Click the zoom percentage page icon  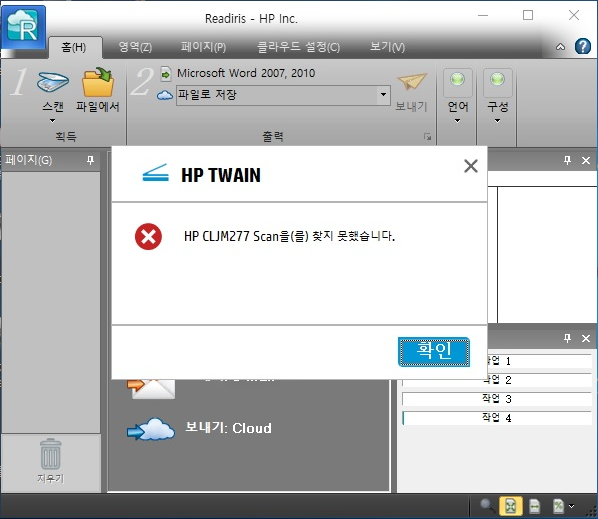point(558,506)
